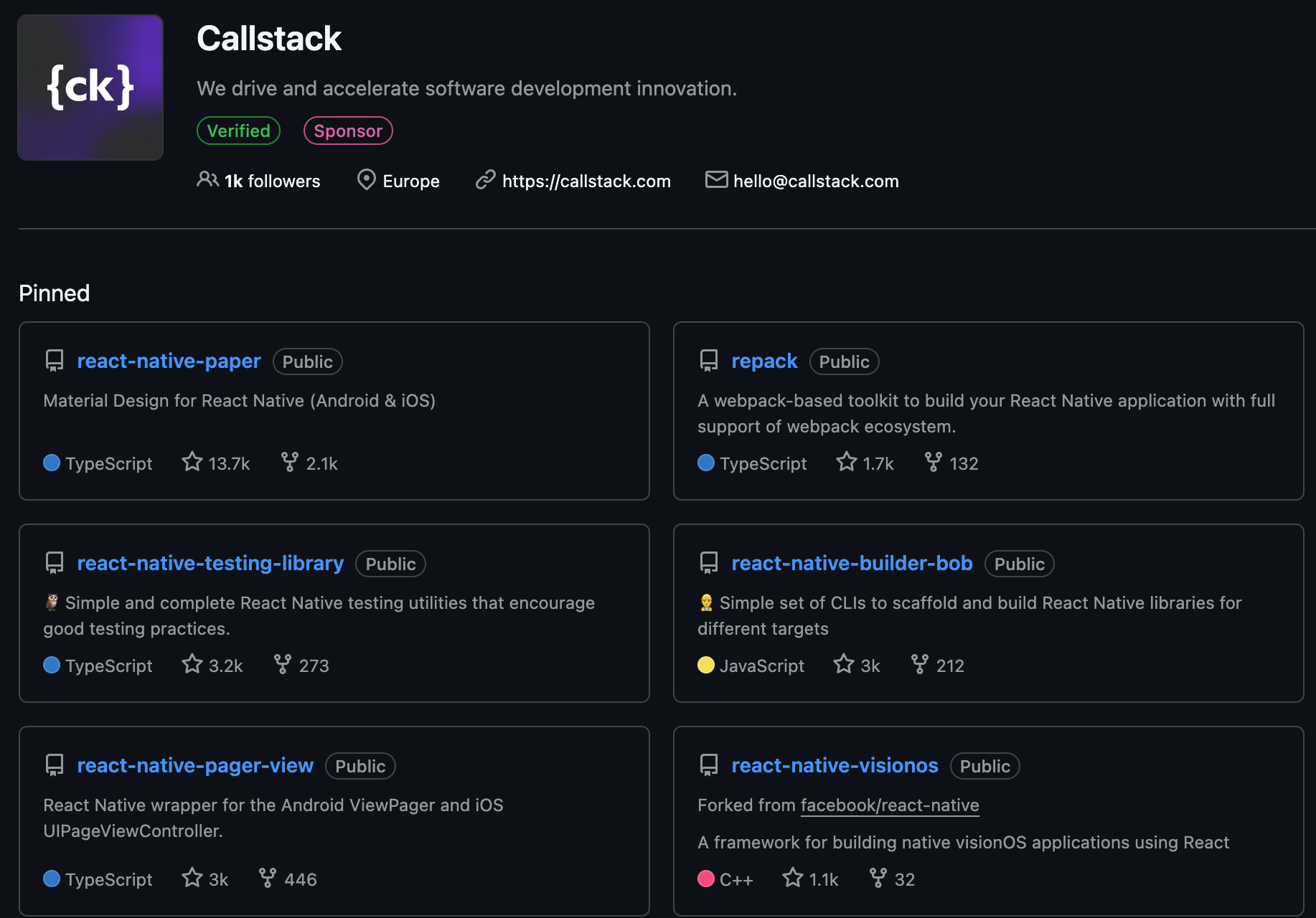
Task: Click the fork icon showing 32
Action: point(878,878)
